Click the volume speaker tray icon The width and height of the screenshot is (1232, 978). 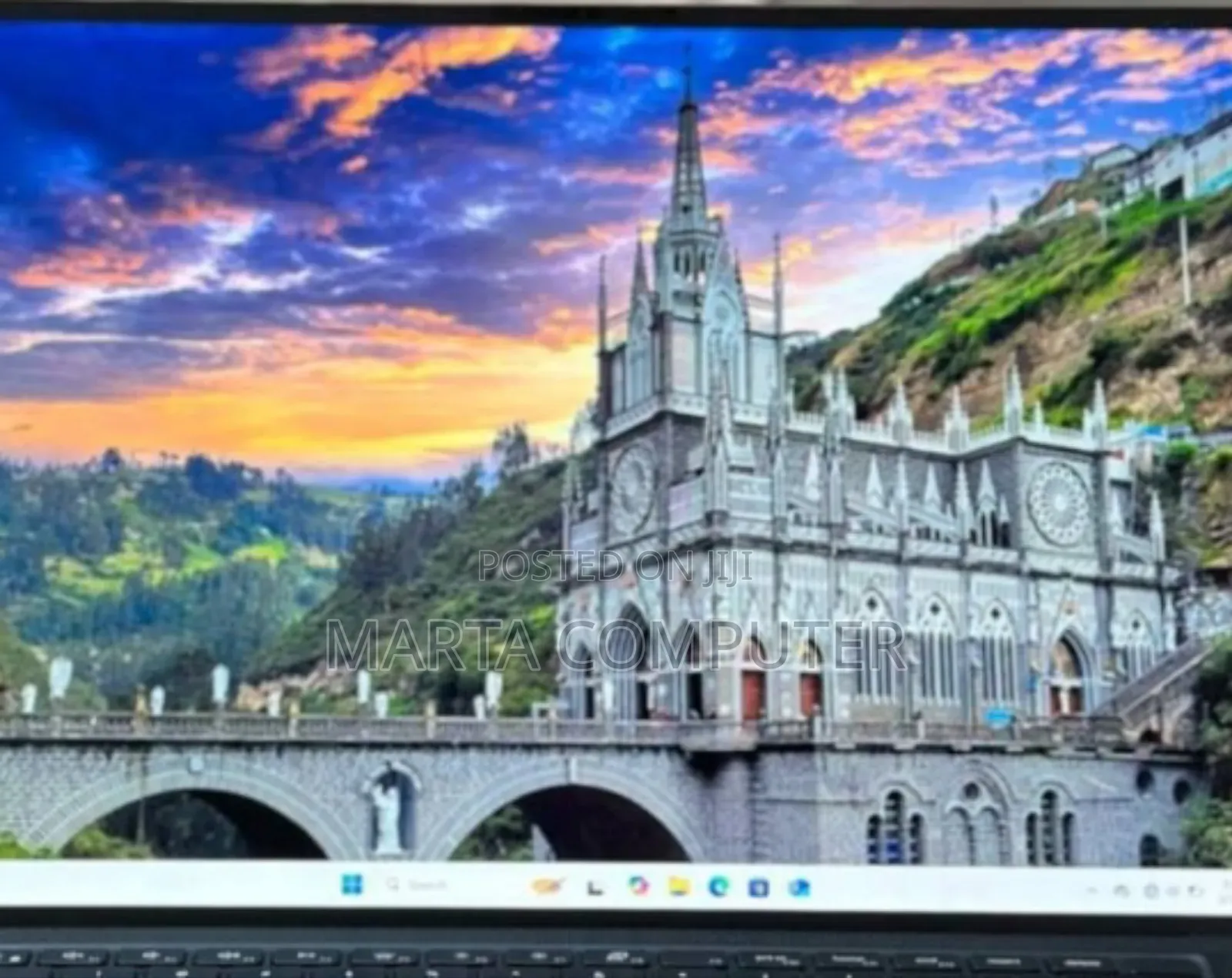[1174, 891]
